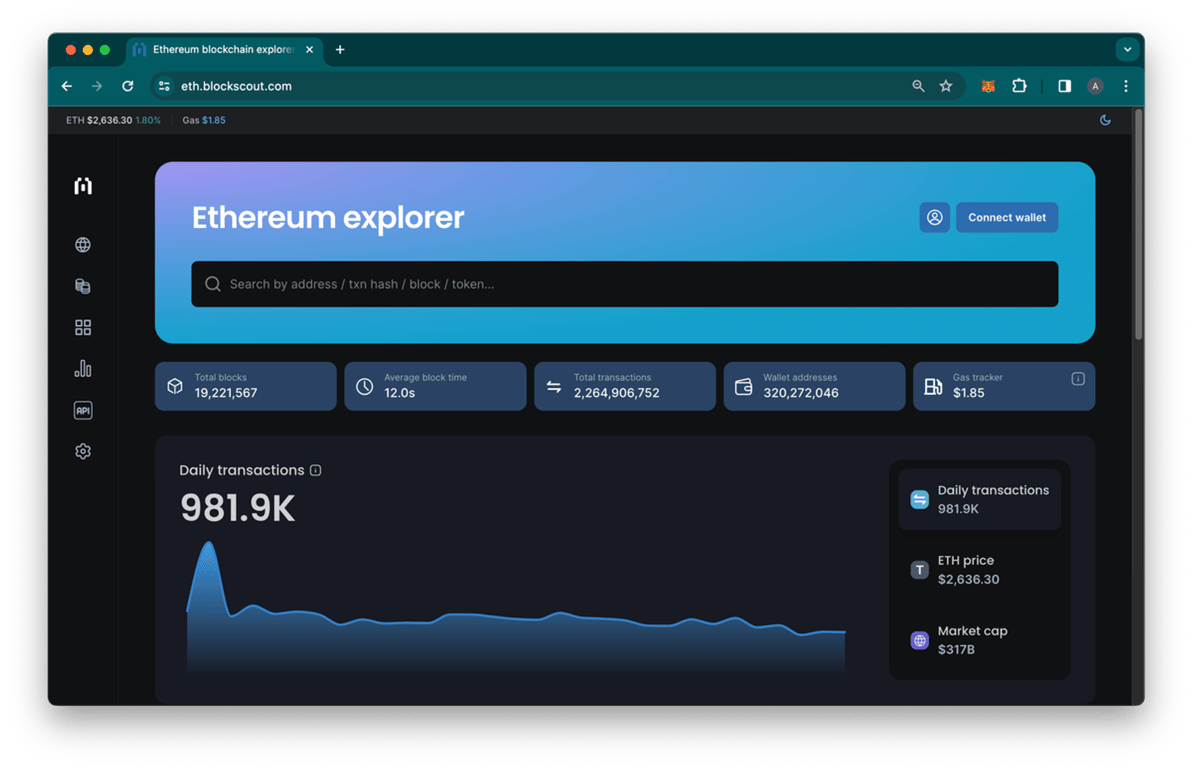View charts via the bar chart sidebar icon
The image size is (1192, 768).
[83, 368]
